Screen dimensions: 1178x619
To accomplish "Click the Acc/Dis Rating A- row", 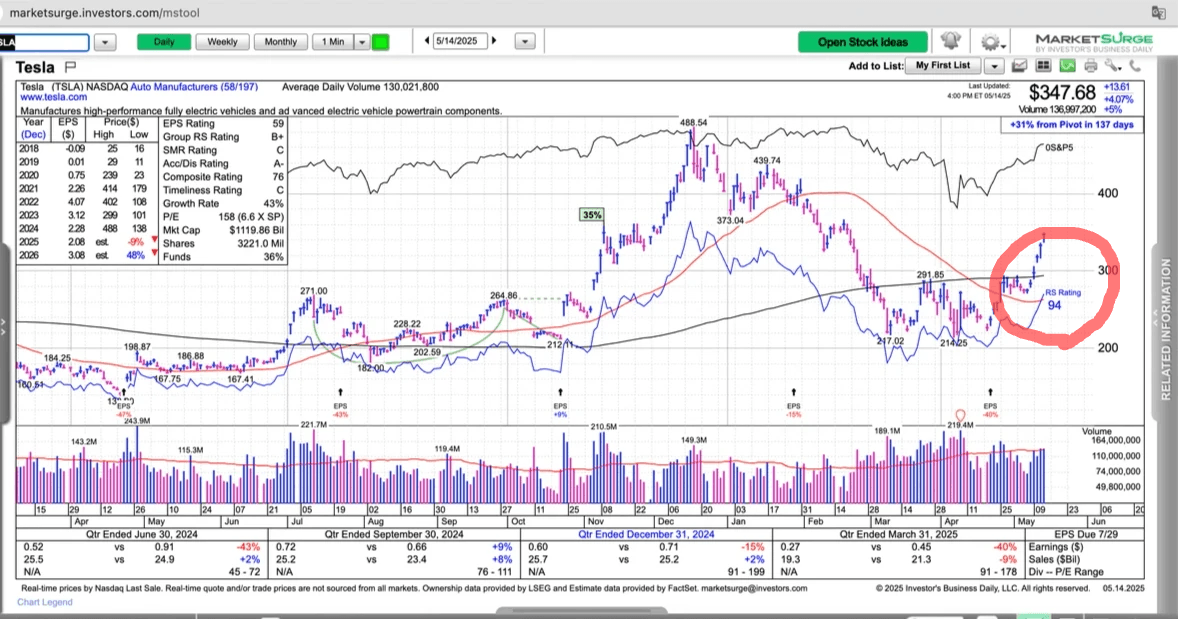I will click(223, 163).
